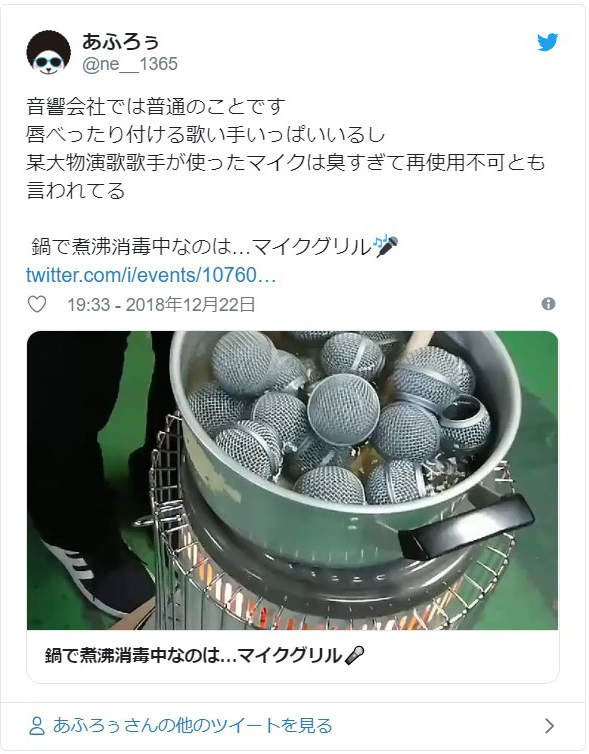This screenshot has height=754, width=589.
Task: Click the Twitter bird logo
Action: pos(547,42)
